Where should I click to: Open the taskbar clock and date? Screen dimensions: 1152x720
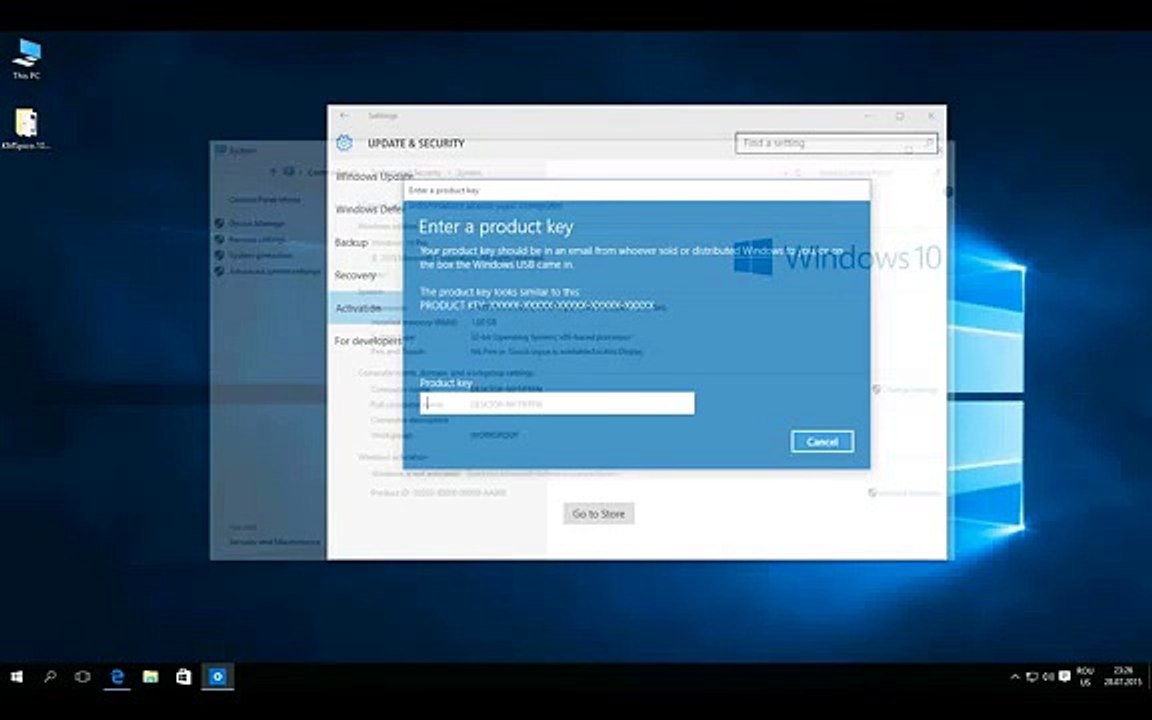coord(1123,677)
